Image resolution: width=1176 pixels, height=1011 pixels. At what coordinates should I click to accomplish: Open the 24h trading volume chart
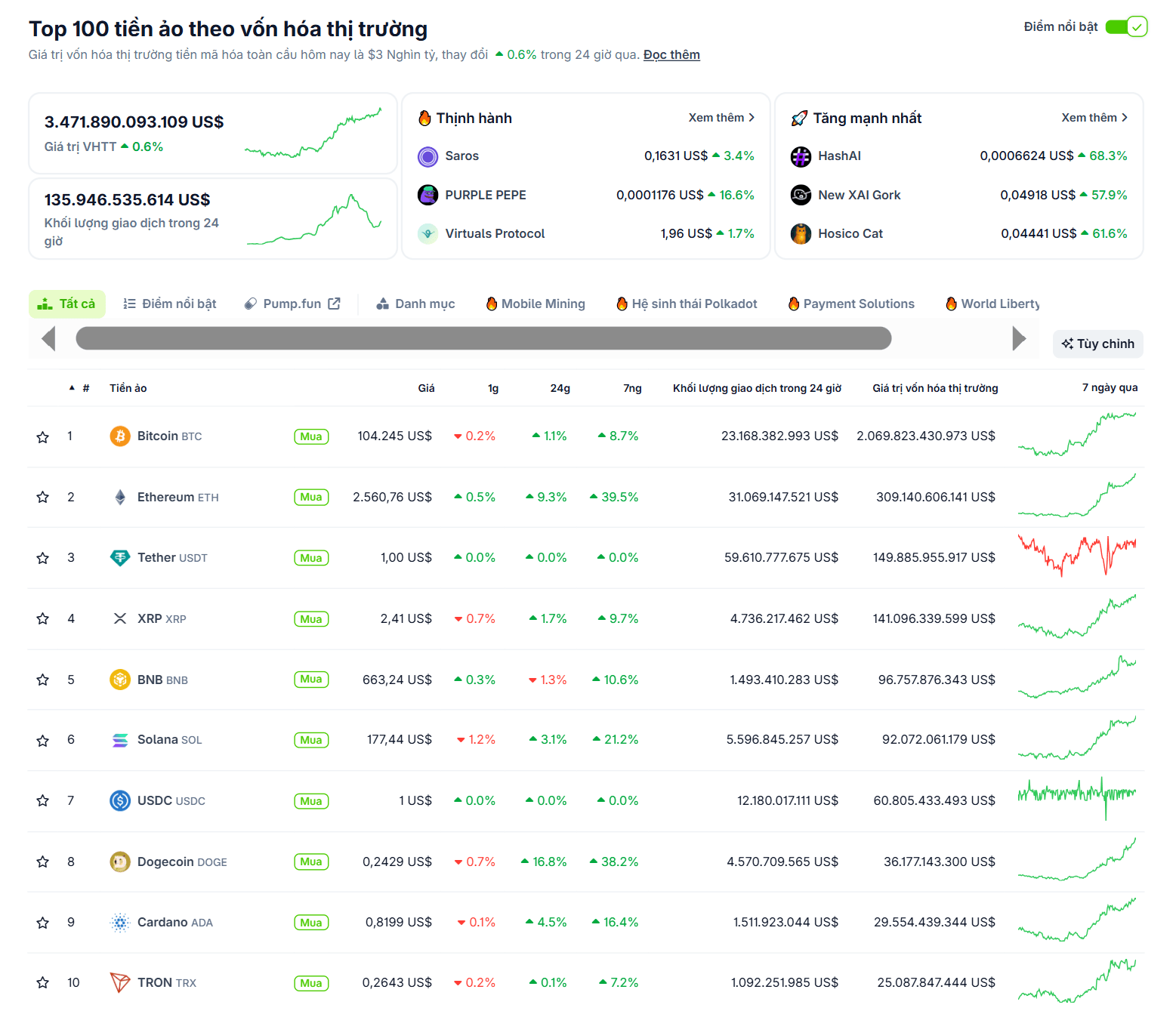point(315,220)
